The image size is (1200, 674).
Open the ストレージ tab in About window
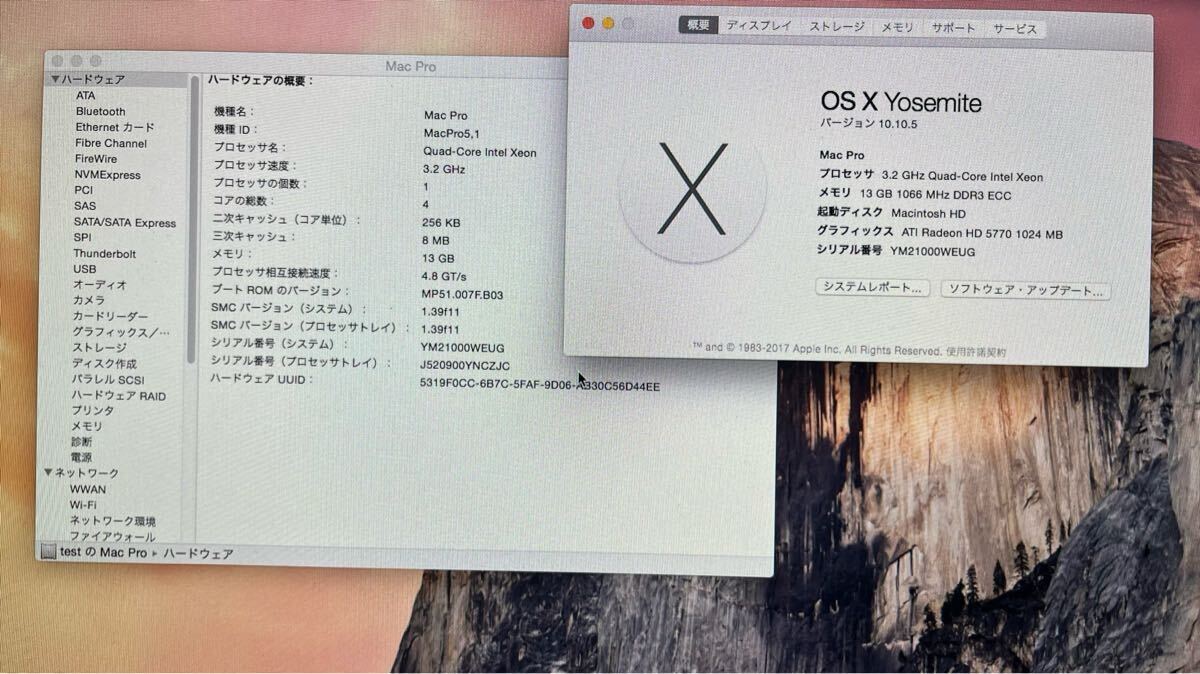pyautogui.click(x=837, y=28)
